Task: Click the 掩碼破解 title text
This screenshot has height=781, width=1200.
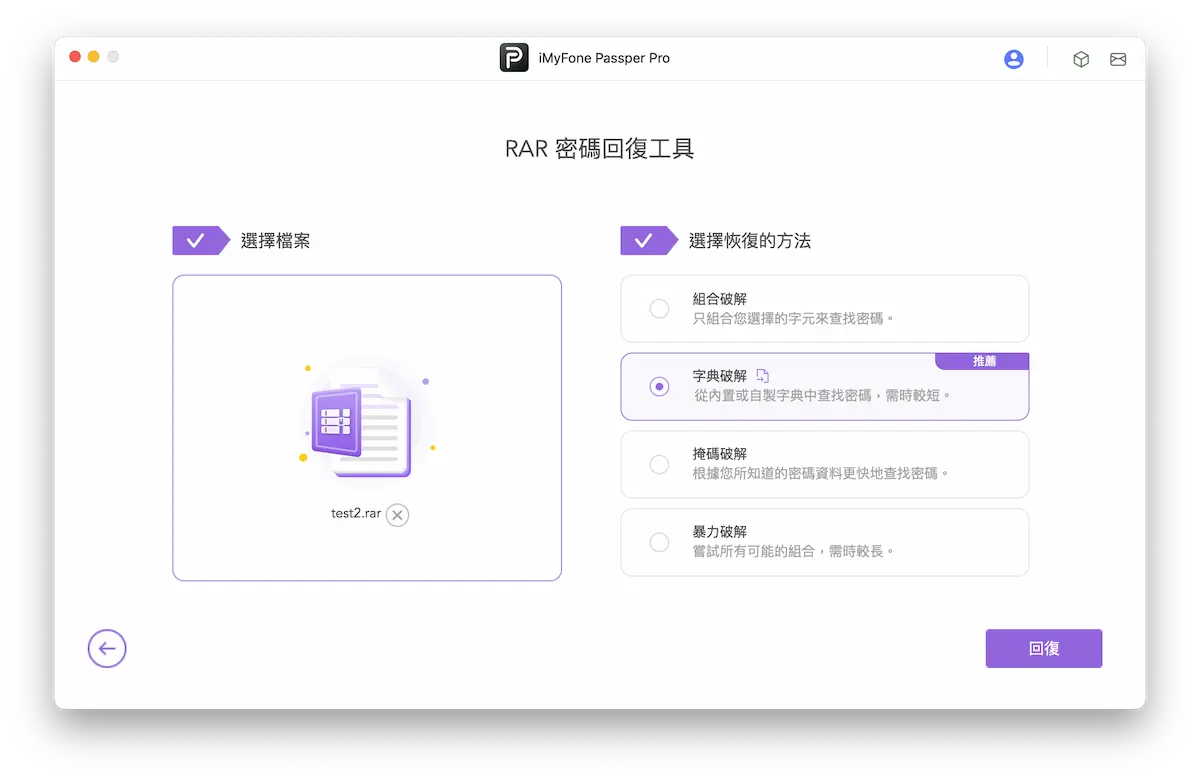Action: (720, 454)
